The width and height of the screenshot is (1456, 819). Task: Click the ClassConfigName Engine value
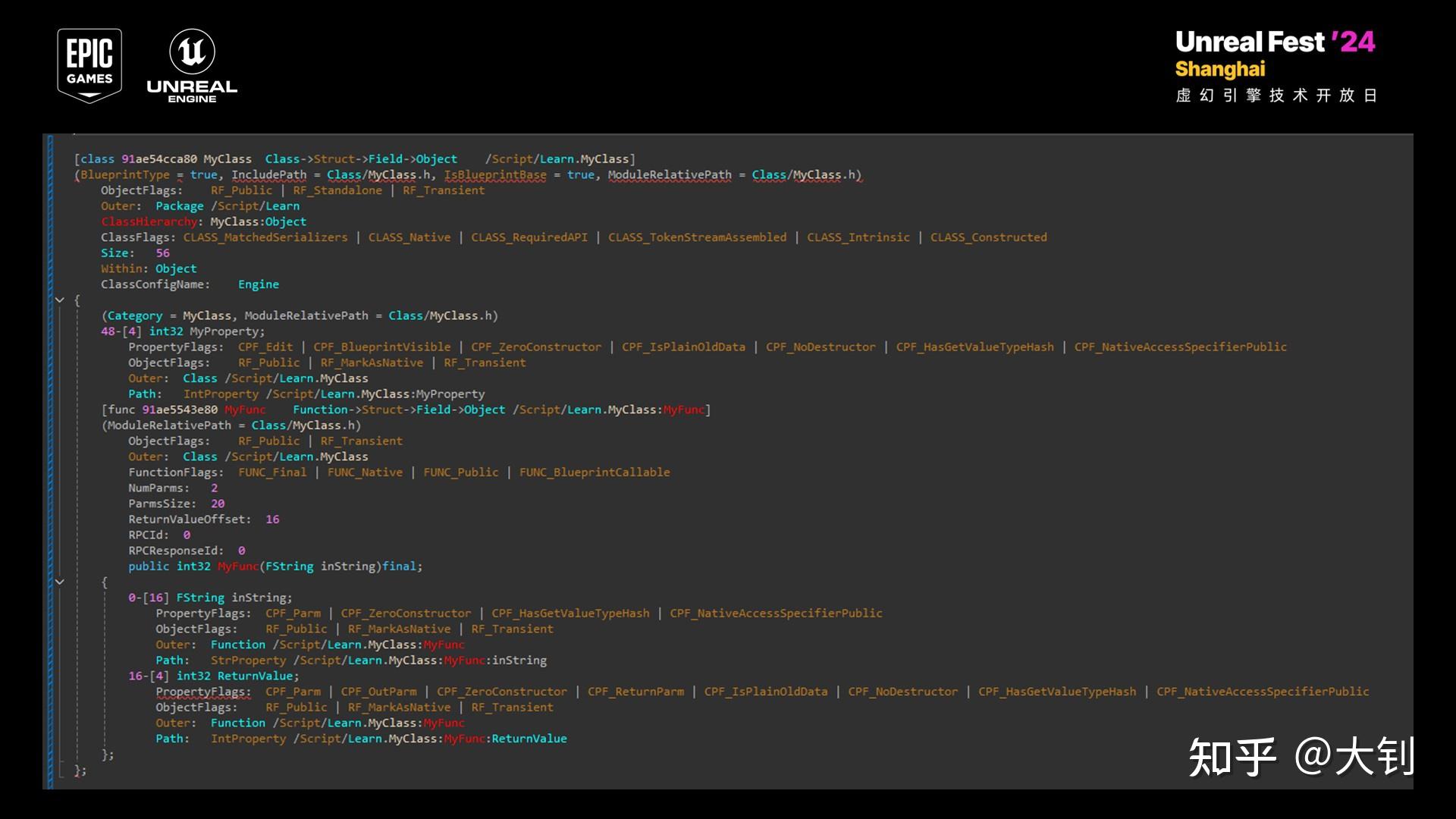pos(259,284)
